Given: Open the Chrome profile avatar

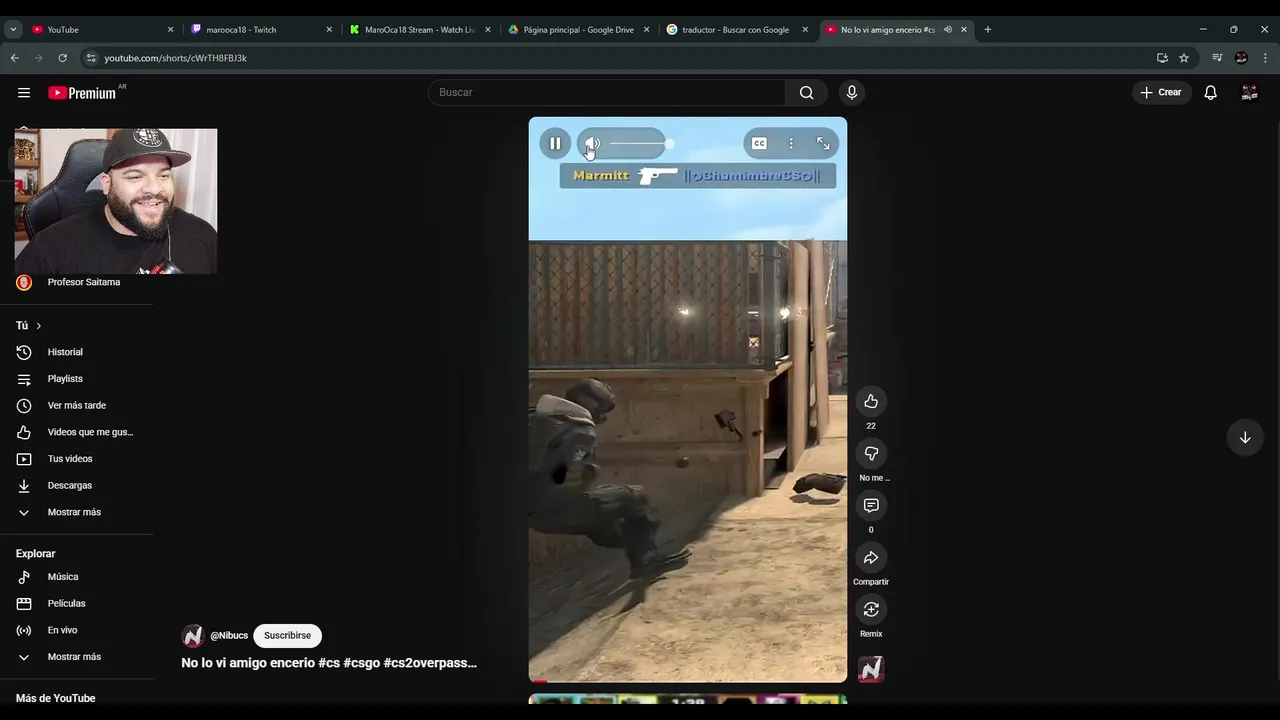Looking at the screenshot, I should 1241,58.
